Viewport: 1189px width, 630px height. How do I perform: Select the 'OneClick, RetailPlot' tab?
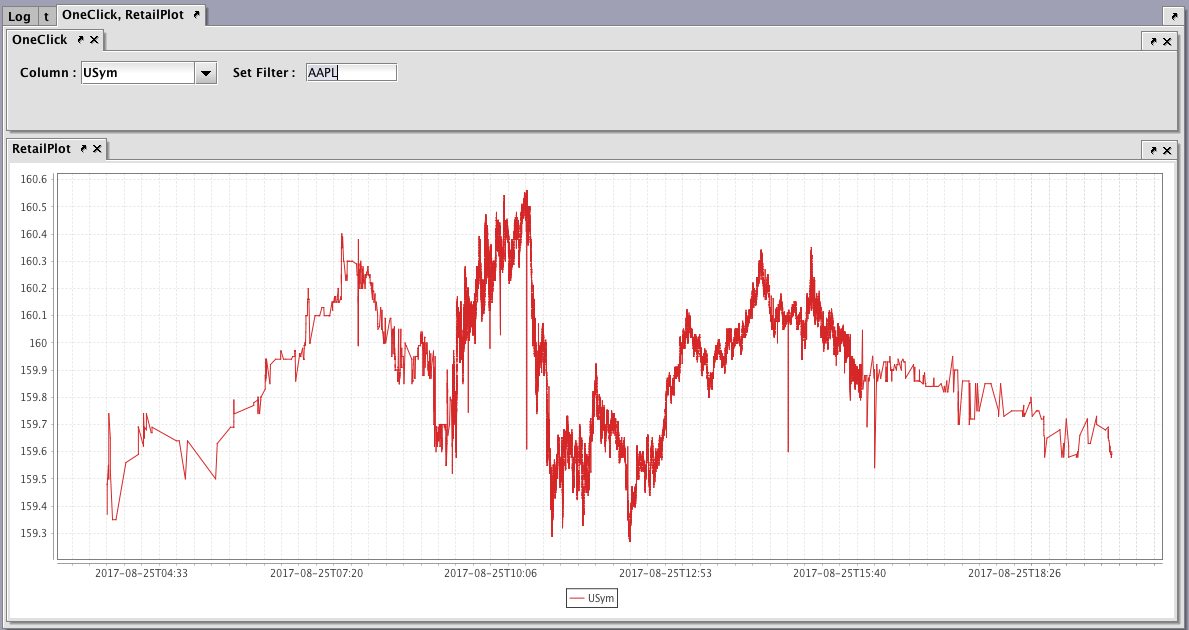tap(122, 15)
